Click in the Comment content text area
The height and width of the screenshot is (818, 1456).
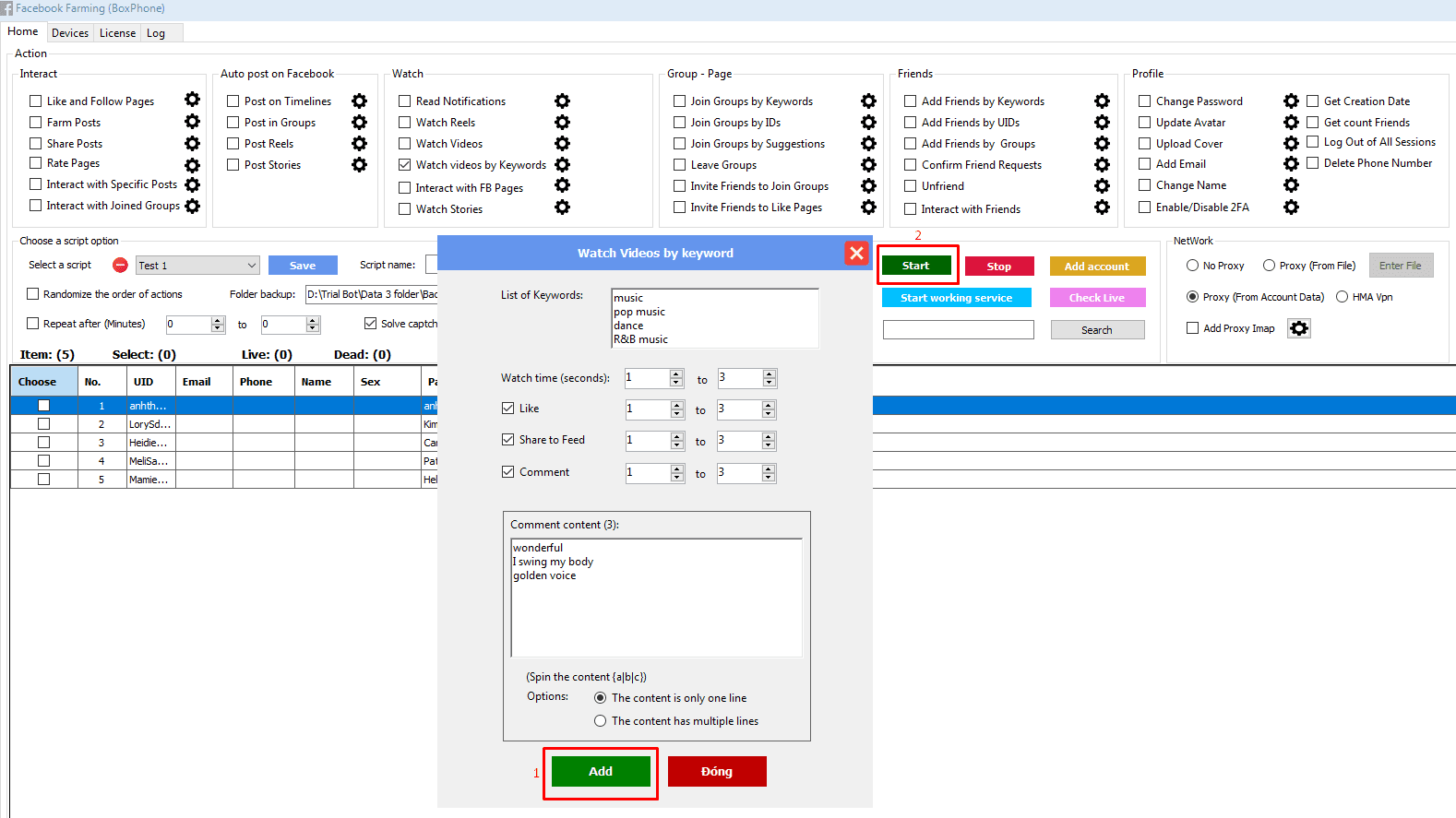tap(656, 598)
